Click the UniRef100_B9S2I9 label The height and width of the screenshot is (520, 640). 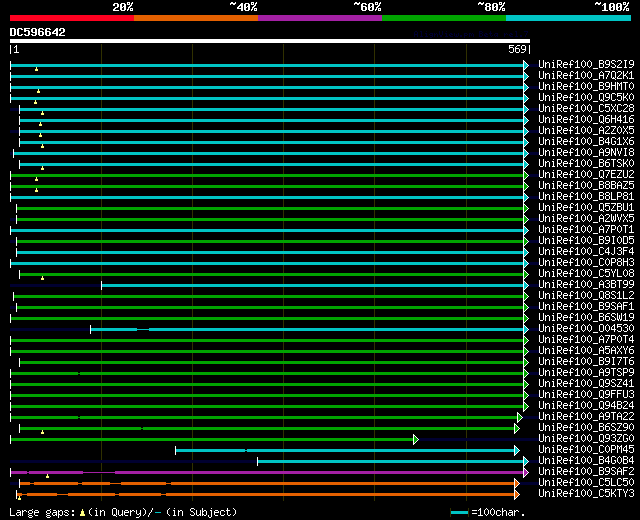(586, 64)
